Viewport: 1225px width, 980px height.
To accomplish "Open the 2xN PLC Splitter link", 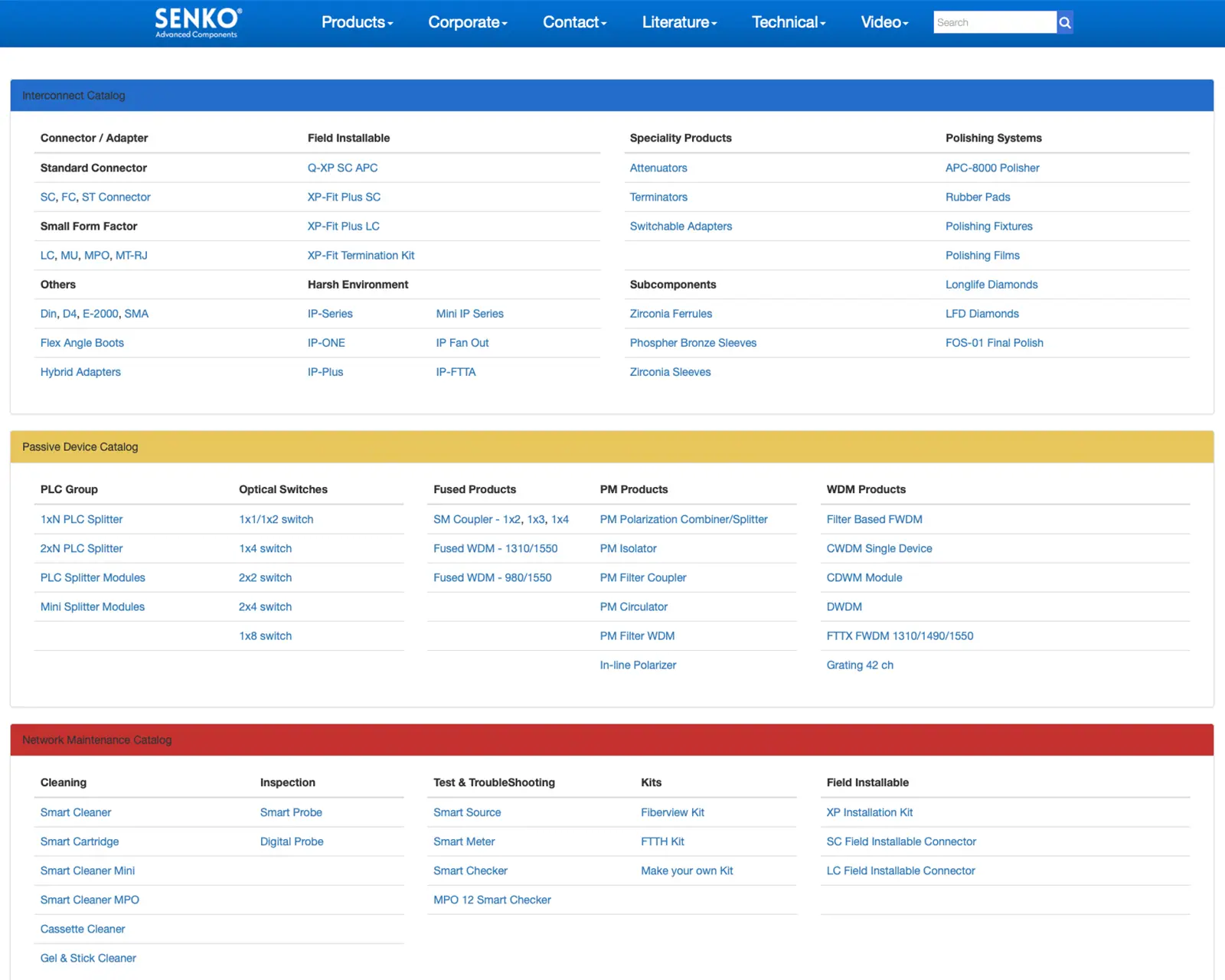I will click(81, 548).
